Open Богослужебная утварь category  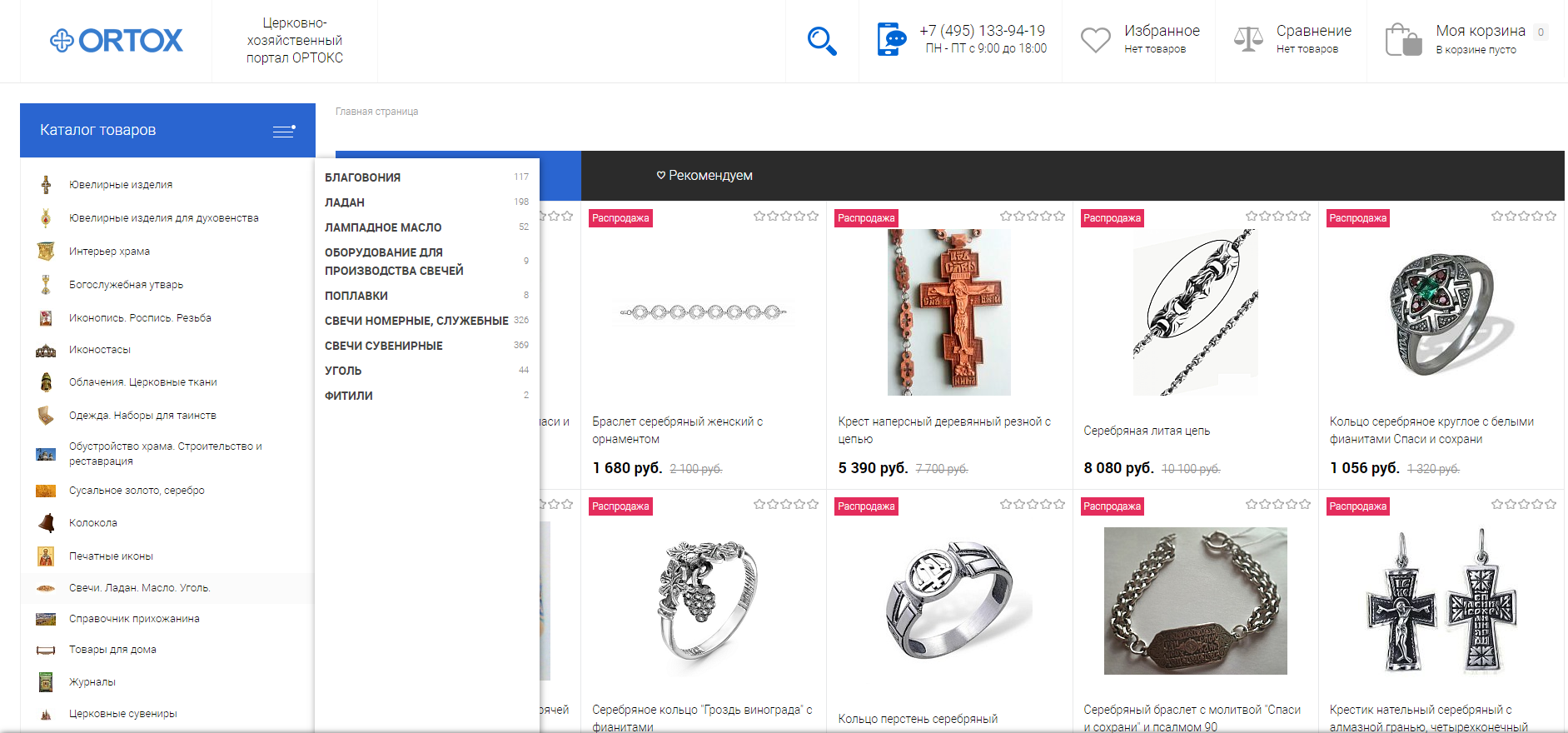point(126,285)
